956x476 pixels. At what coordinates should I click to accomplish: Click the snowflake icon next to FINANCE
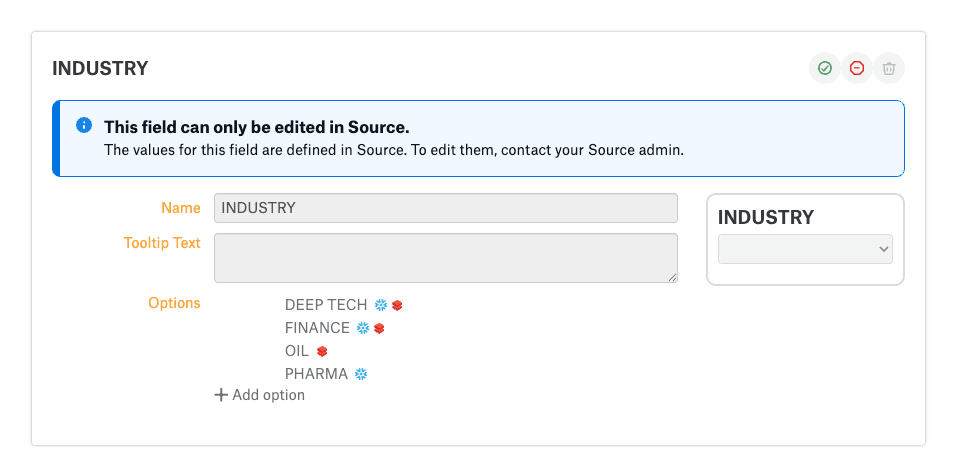click(363, 328)
